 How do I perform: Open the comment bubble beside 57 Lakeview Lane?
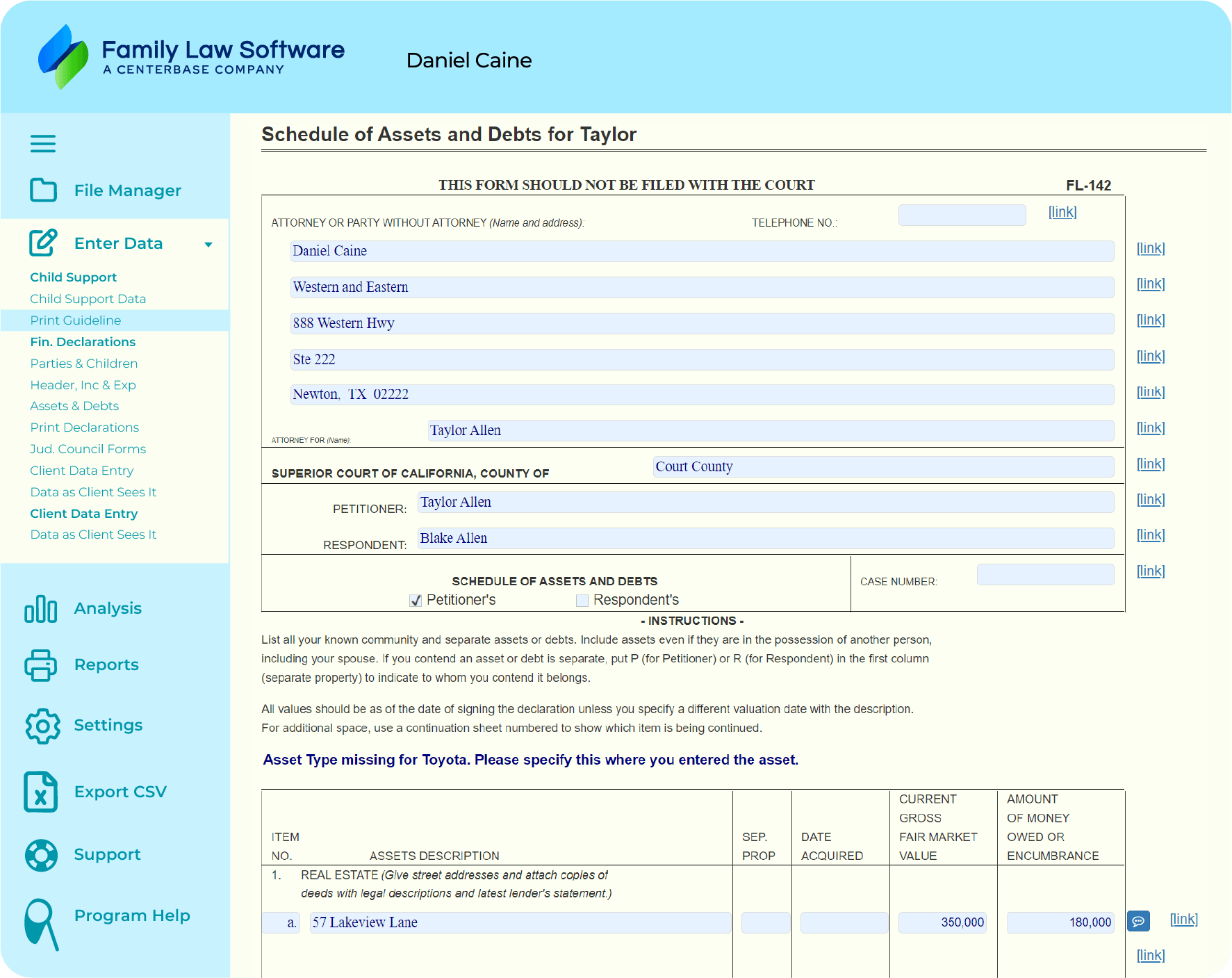pyautogui.click(x=1138, y=920)
